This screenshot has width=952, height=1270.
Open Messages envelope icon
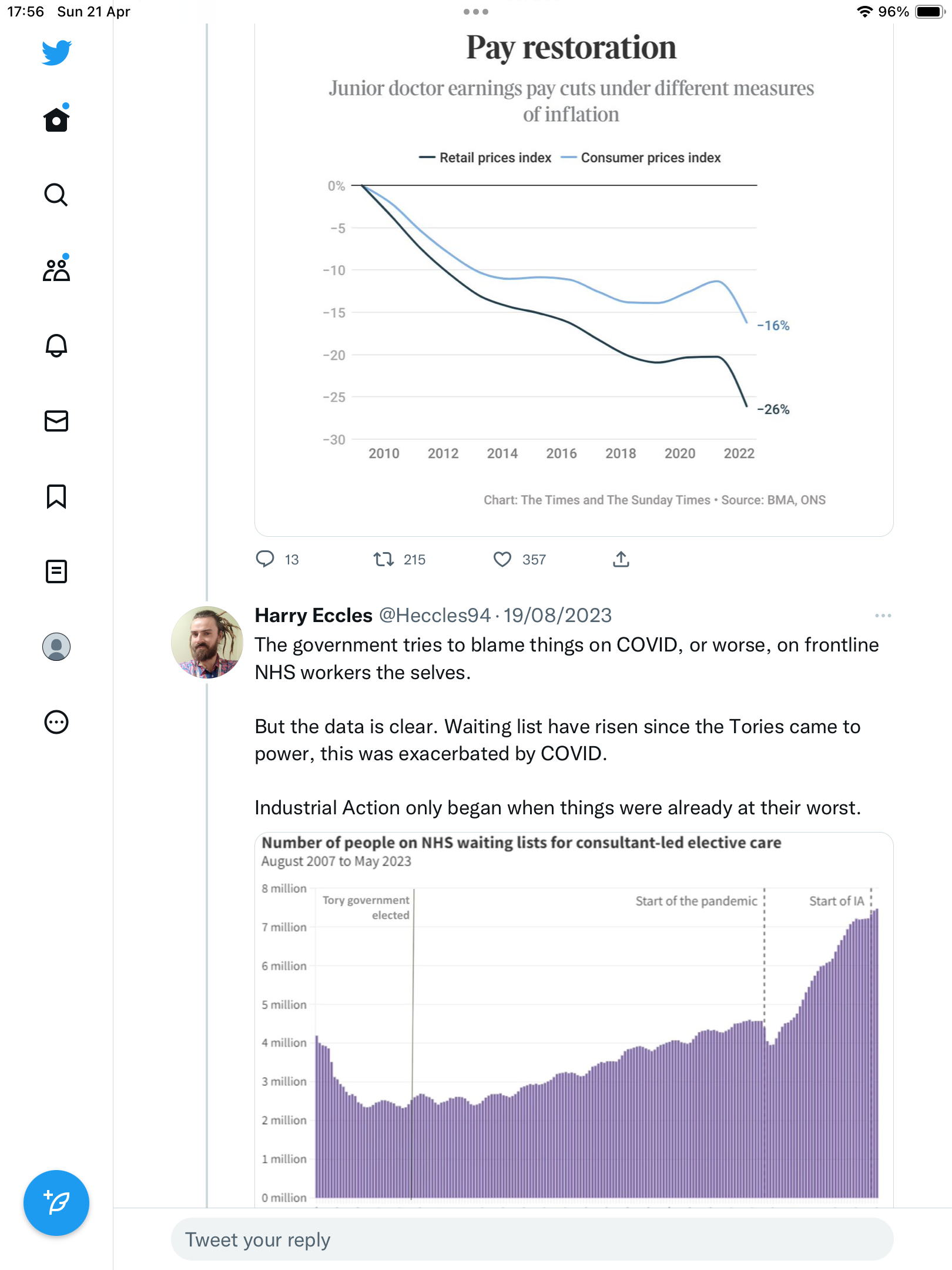pyautogui.click(x=56, y=421)
